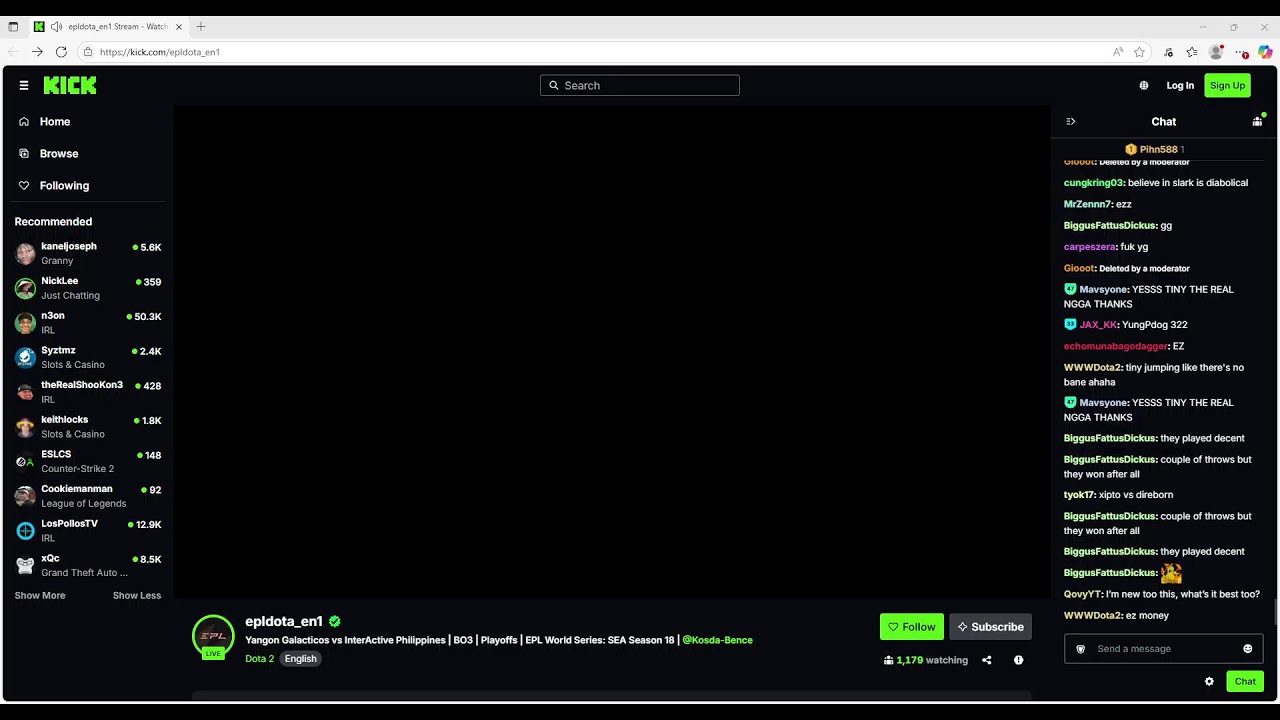Click the share stream icon
Viewport: 1280px width, 720px height.
pyautogui.click(x=986, y=660)
